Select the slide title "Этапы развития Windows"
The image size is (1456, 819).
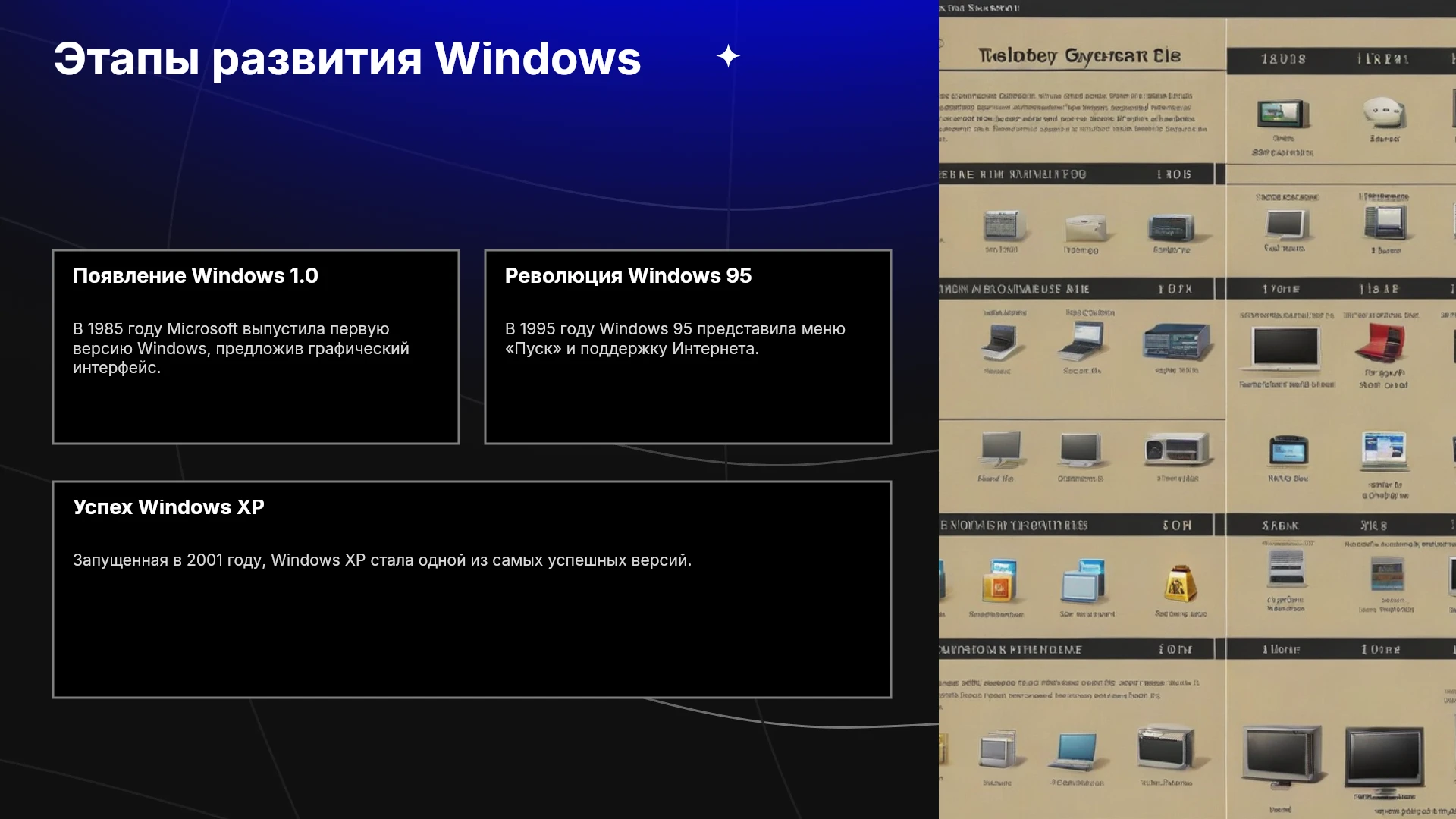click(347, 58)
